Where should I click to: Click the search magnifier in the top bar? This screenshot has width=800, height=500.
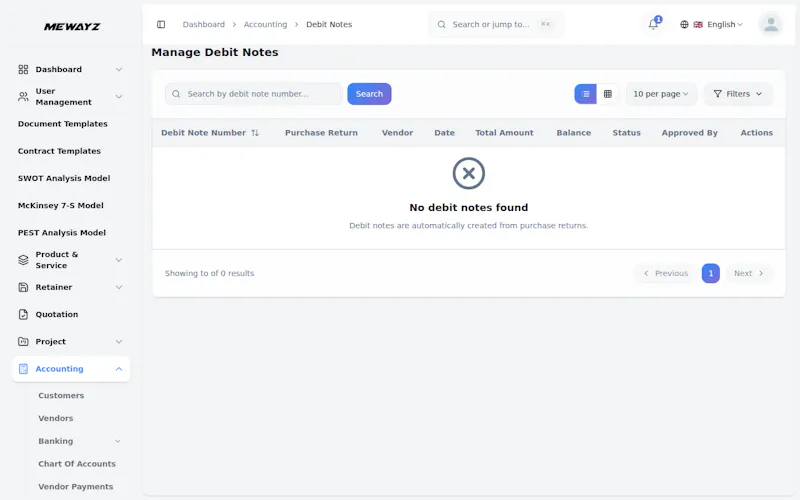coord(441,24)
